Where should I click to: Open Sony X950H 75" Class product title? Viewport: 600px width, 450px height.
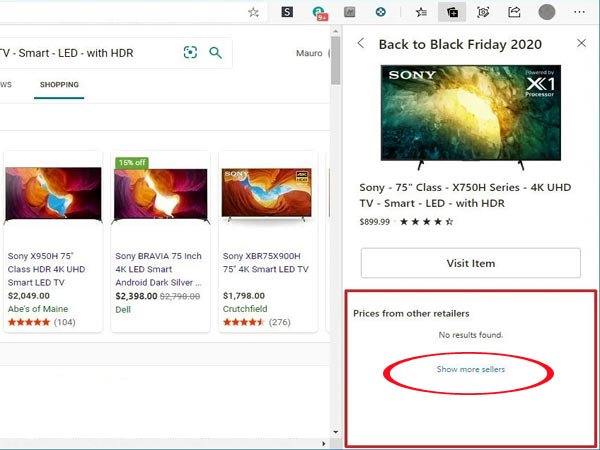click(x=46, y=269)
